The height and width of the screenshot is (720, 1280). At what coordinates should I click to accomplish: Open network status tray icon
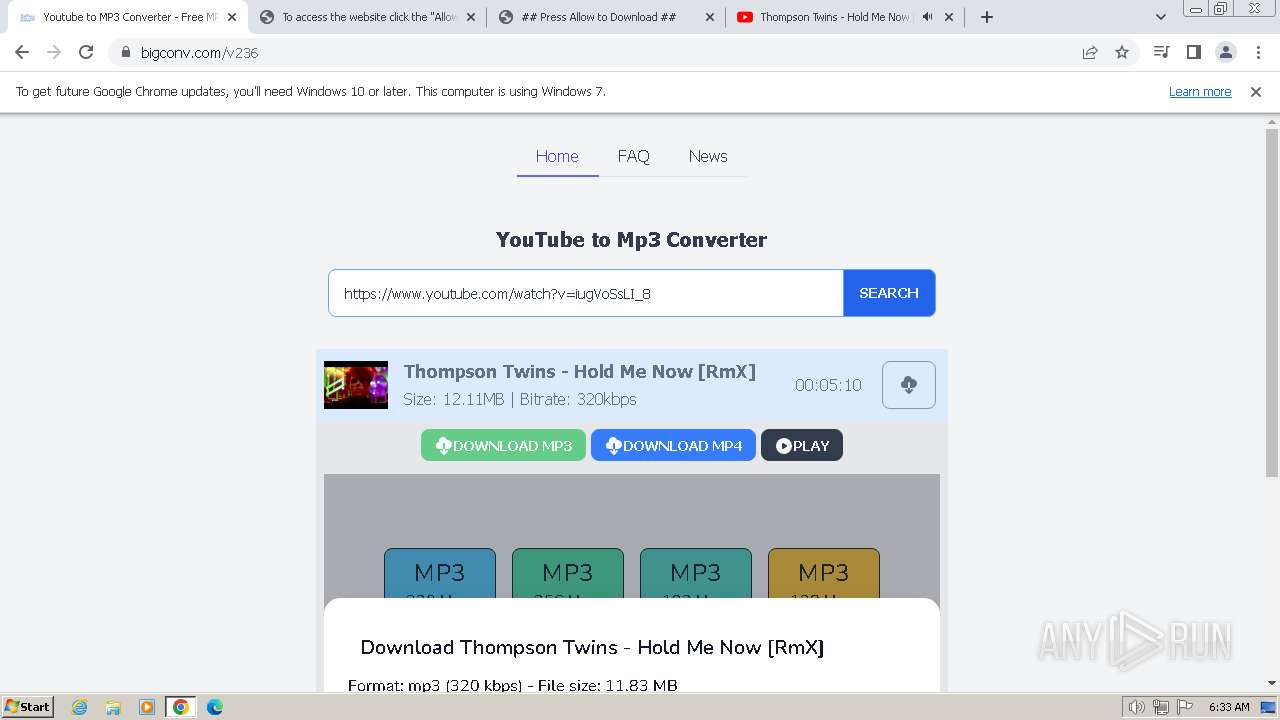(1161, 707)
